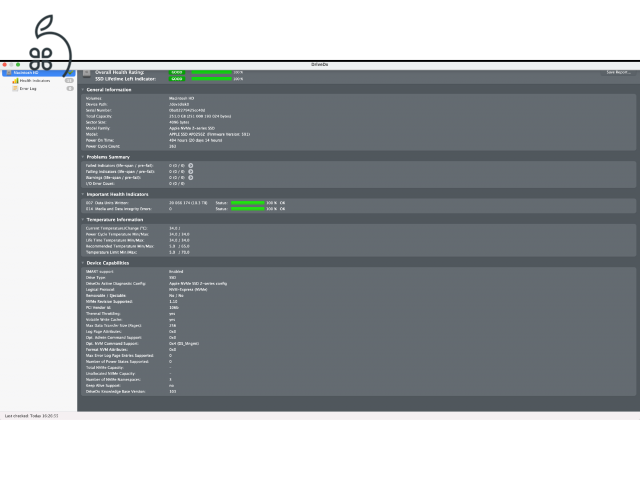Click the Media and Data Integrity Errors status bar
Viewport: 640px width, 480px height.
[248, 209]
